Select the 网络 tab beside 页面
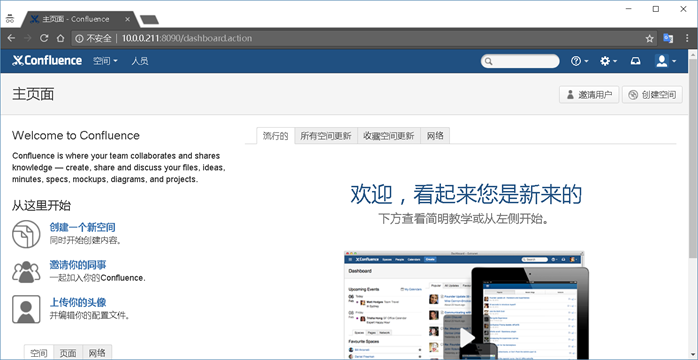 (x=97, y=352)
